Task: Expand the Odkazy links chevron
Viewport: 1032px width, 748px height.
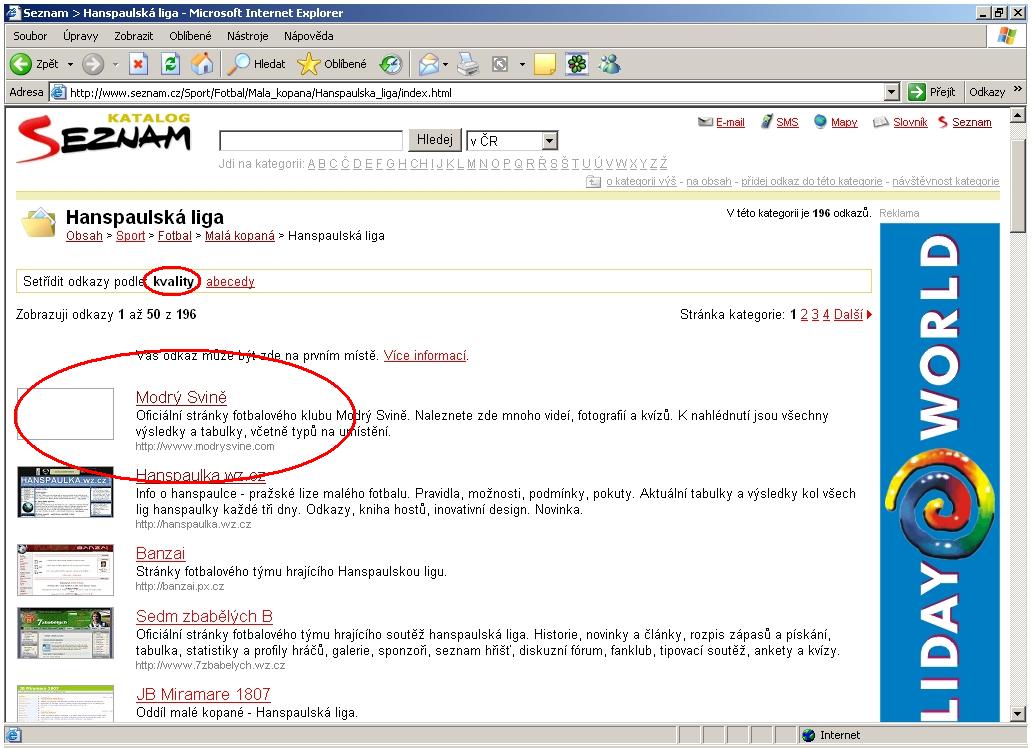Action: (1018, 90)
